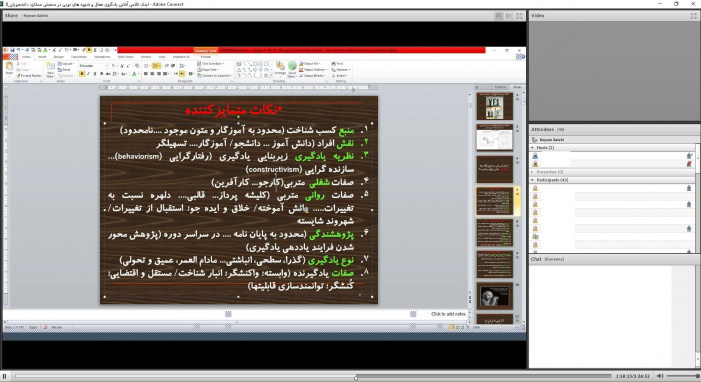Click the Quick Styles icon in the ribbon
Image resolution: width=701 pixels, height=382 pixels.
(292, 69)
